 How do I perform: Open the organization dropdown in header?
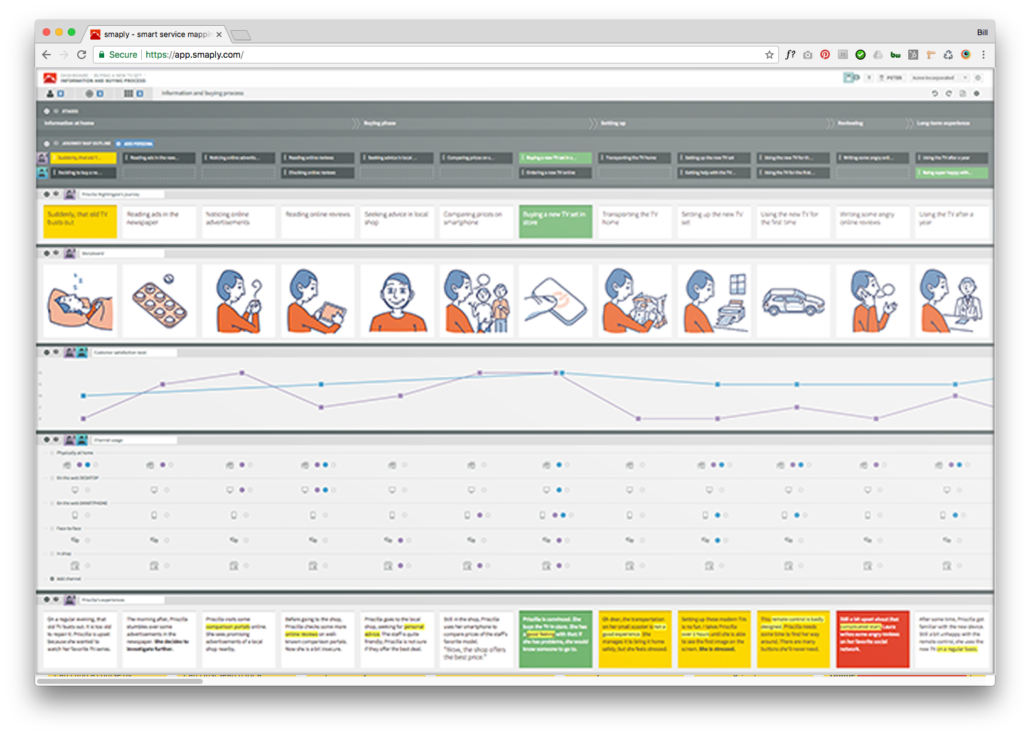pos(939,78)
